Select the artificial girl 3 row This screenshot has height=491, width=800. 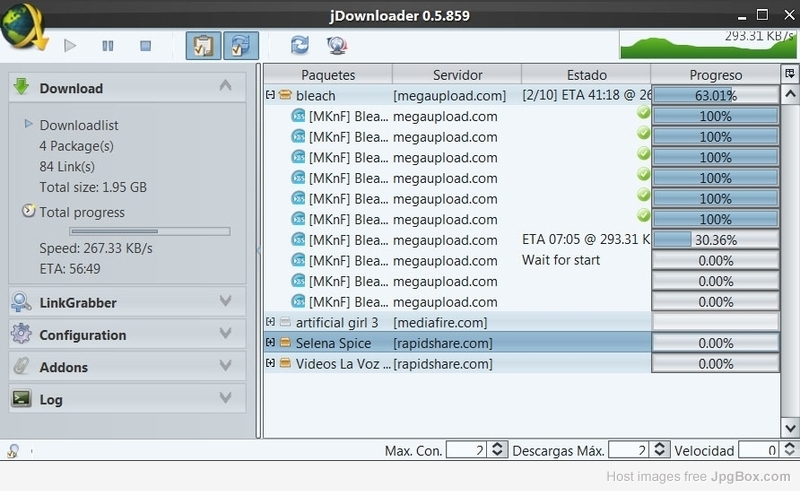[x=521, y=322]
